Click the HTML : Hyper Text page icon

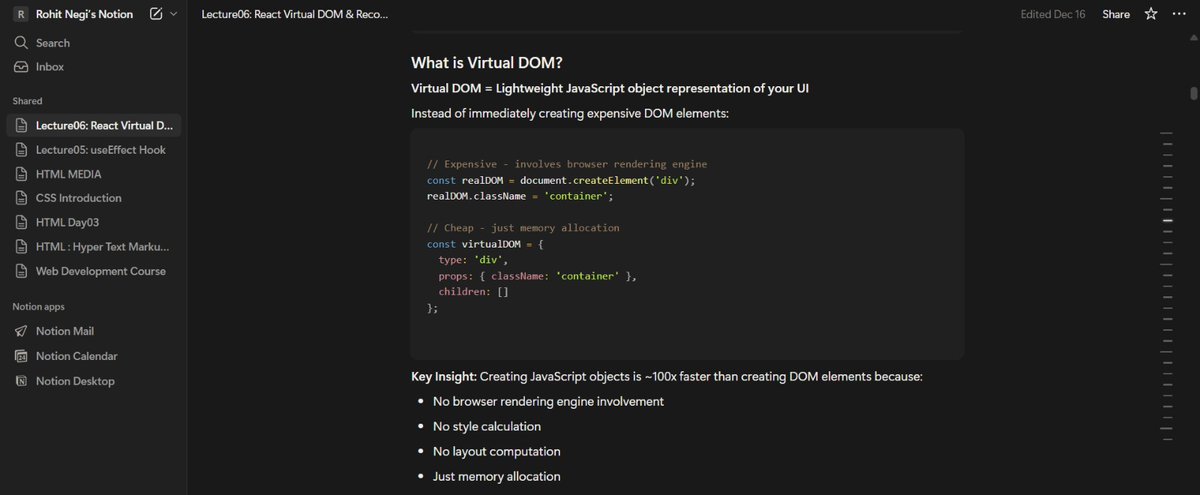click(22, 246)
